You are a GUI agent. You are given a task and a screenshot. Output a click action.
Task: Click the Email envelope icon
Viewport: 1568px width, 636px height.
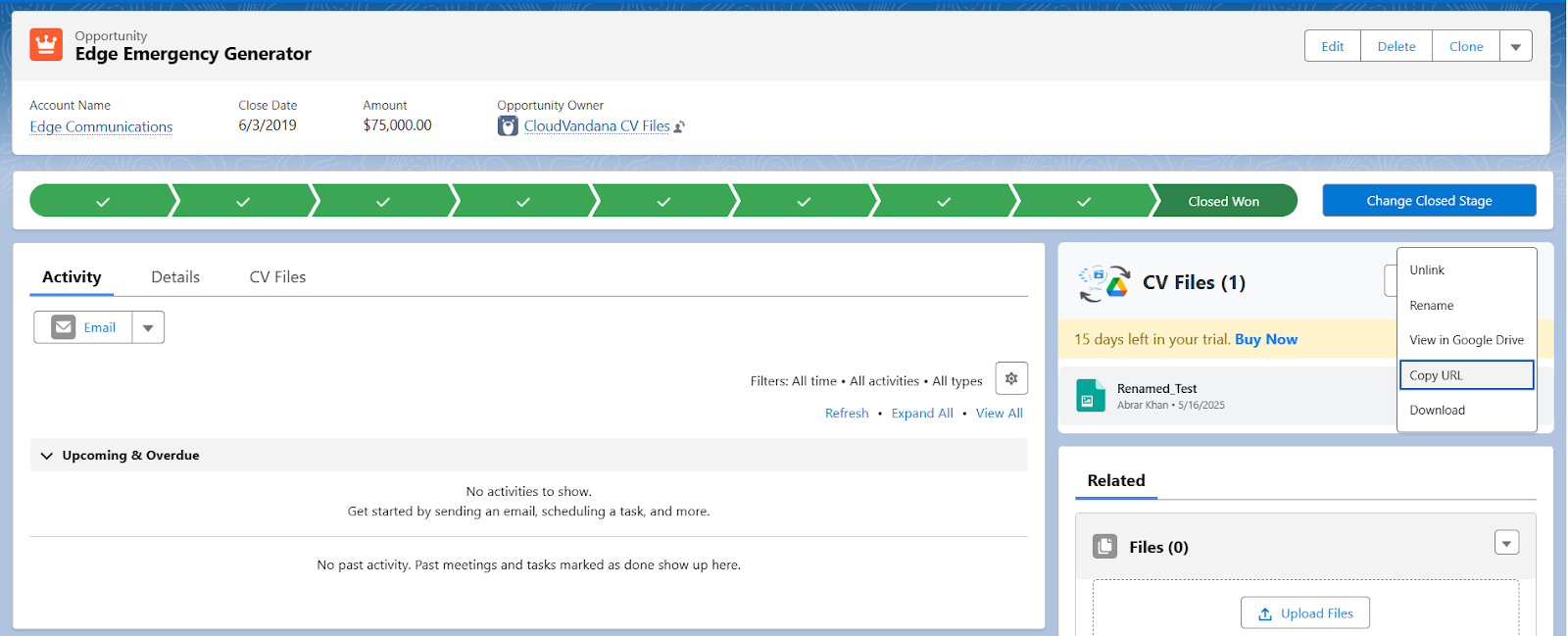64,327
